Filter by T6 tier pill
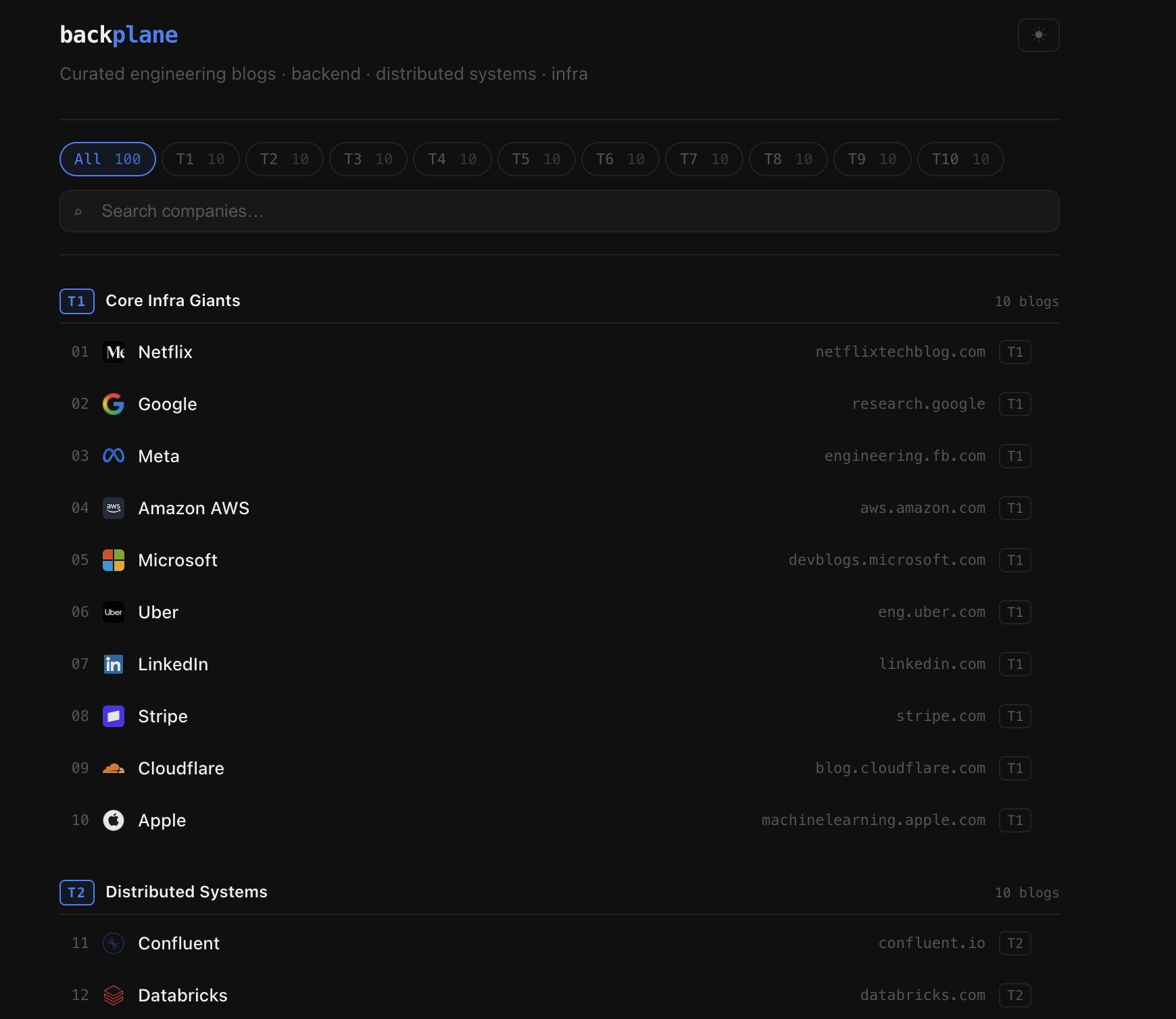The width and height of the screenshot is (1176, 1019). (x=620, y=159)
